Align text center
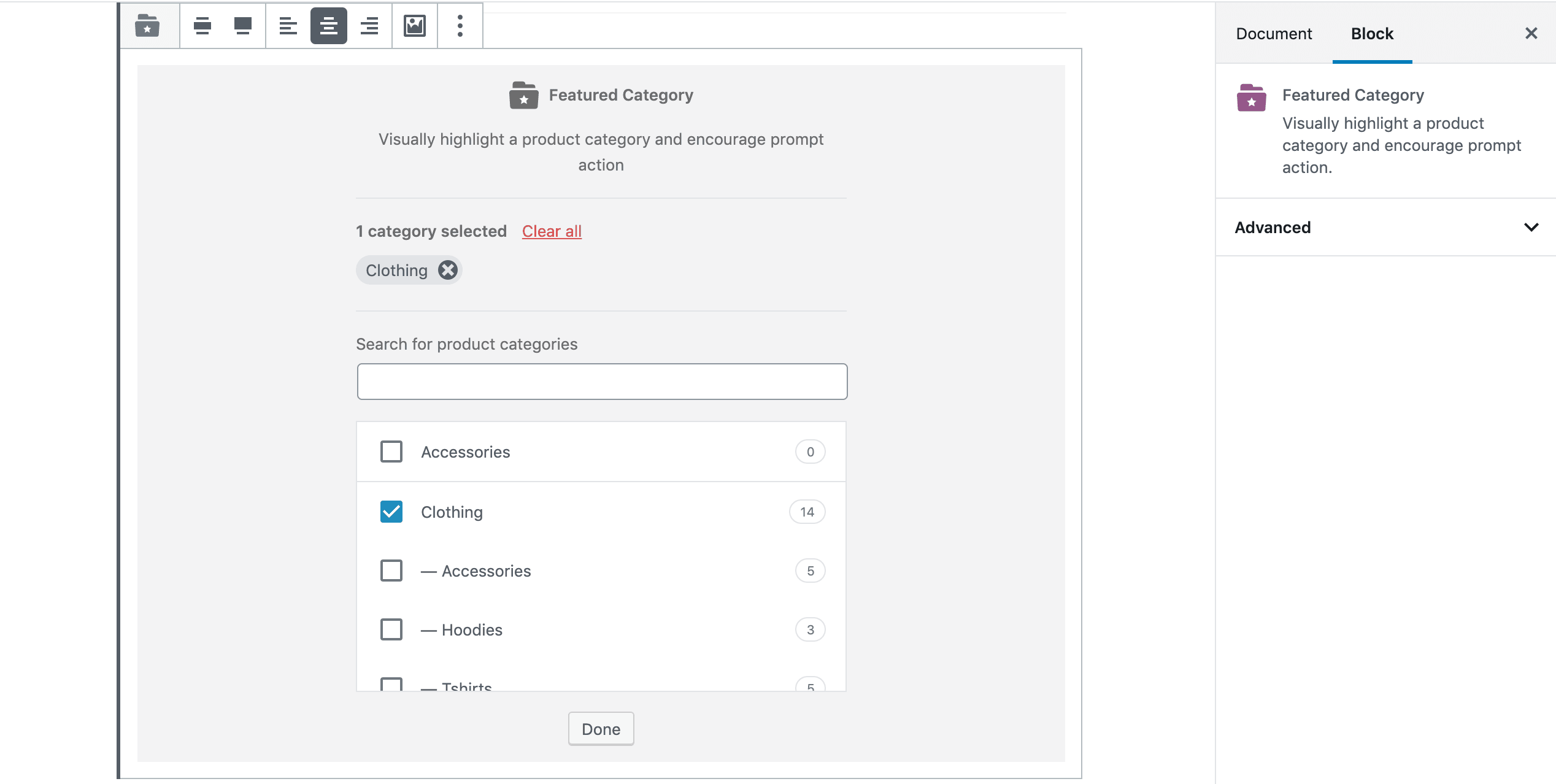This screenshot has width=1556, height=784. [329, 26]
